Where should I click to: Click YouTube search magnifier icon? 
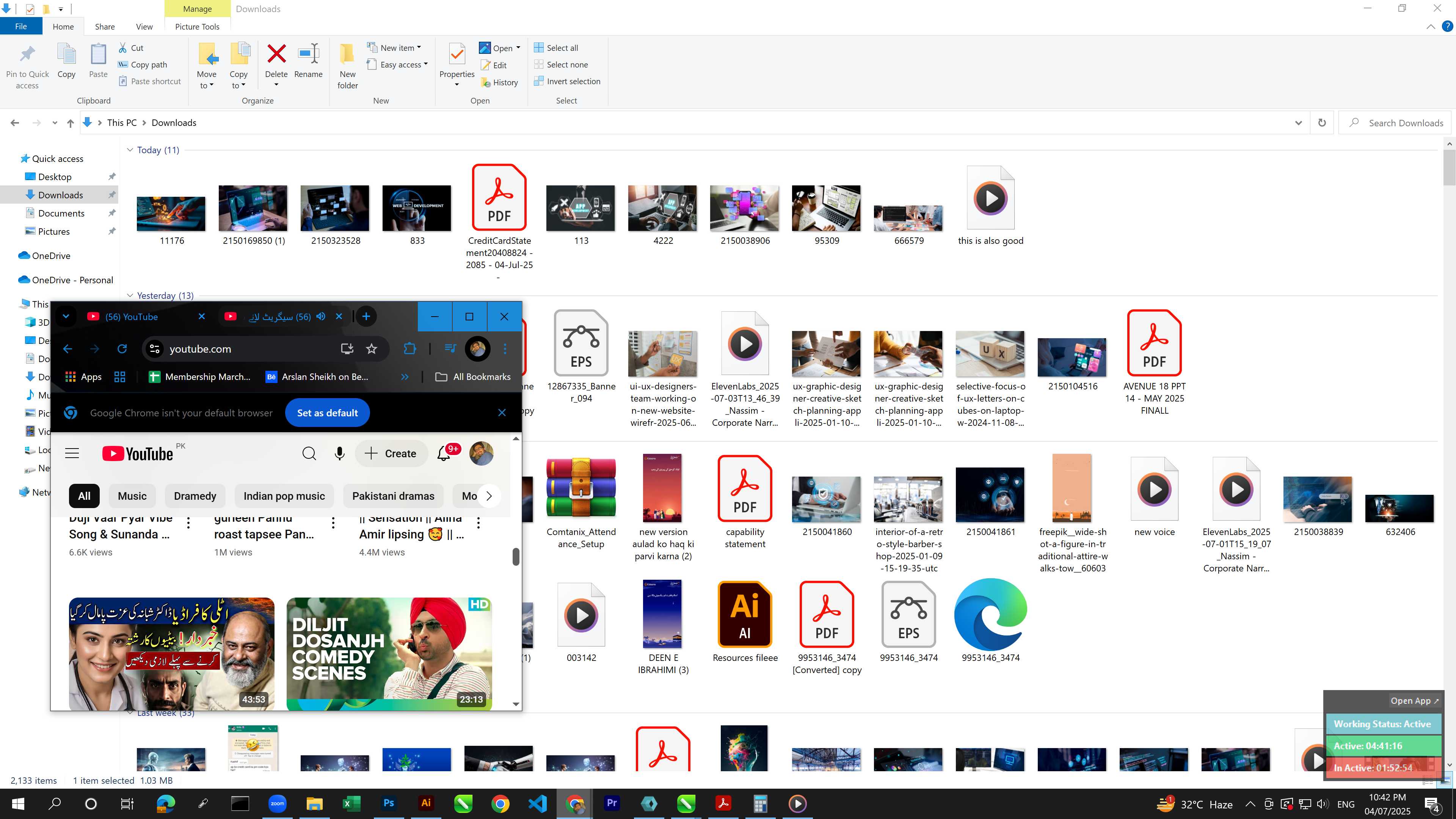(x=309, y=453)
